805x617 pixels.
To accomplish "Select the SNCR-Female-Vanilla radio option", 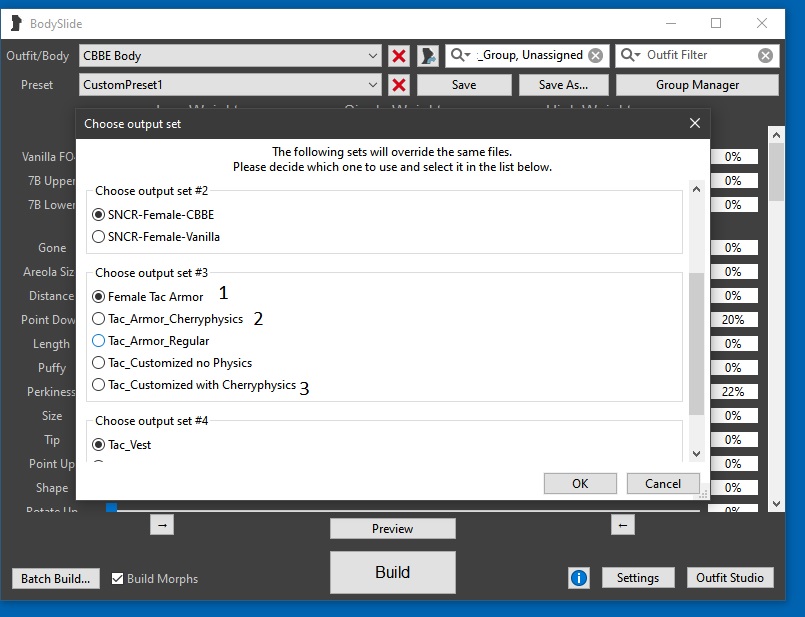I will pyautogui.click(x=98, y=237).
